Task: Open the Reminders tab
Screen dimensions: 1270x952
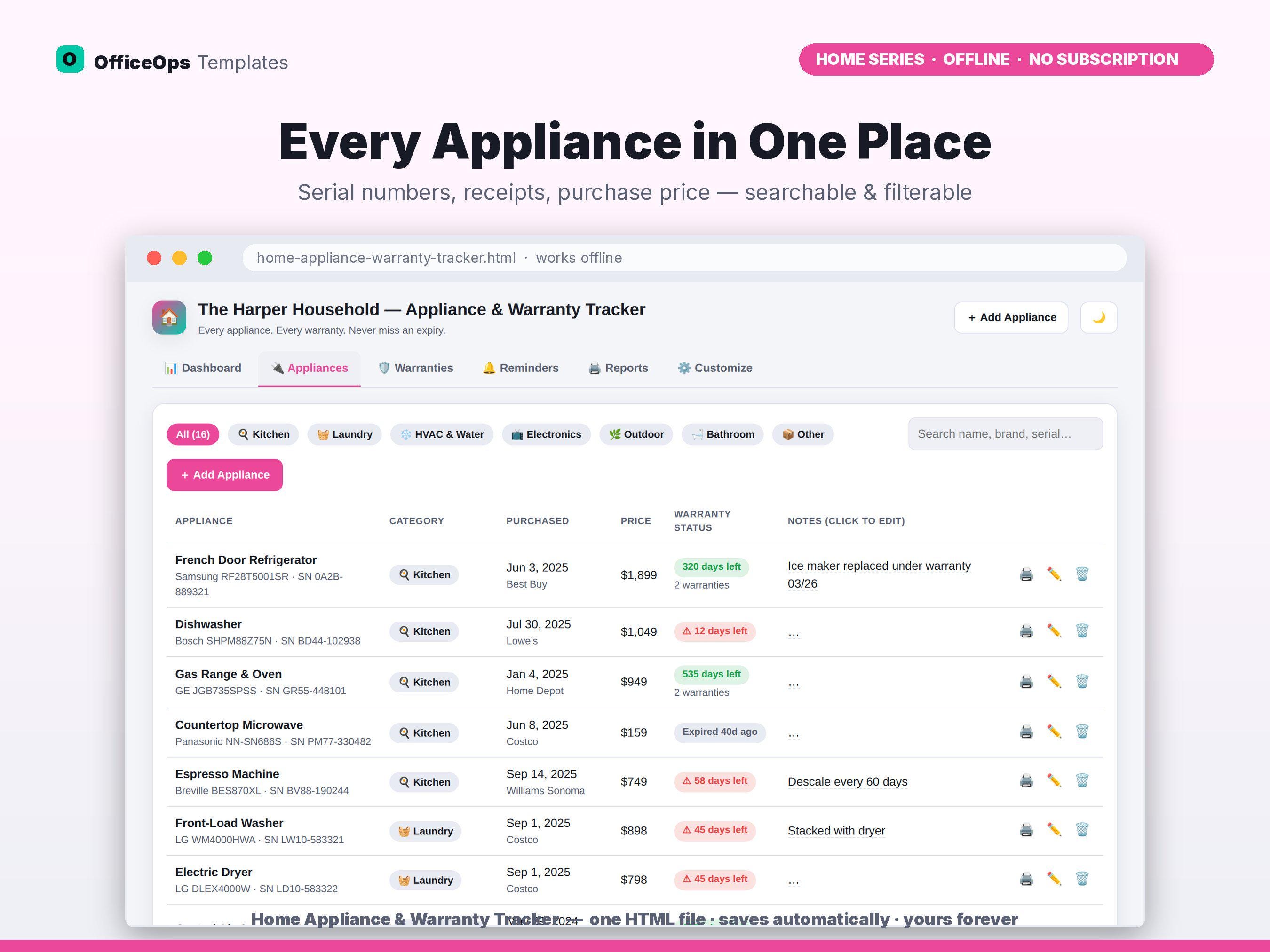Action: tap(521, 369)
